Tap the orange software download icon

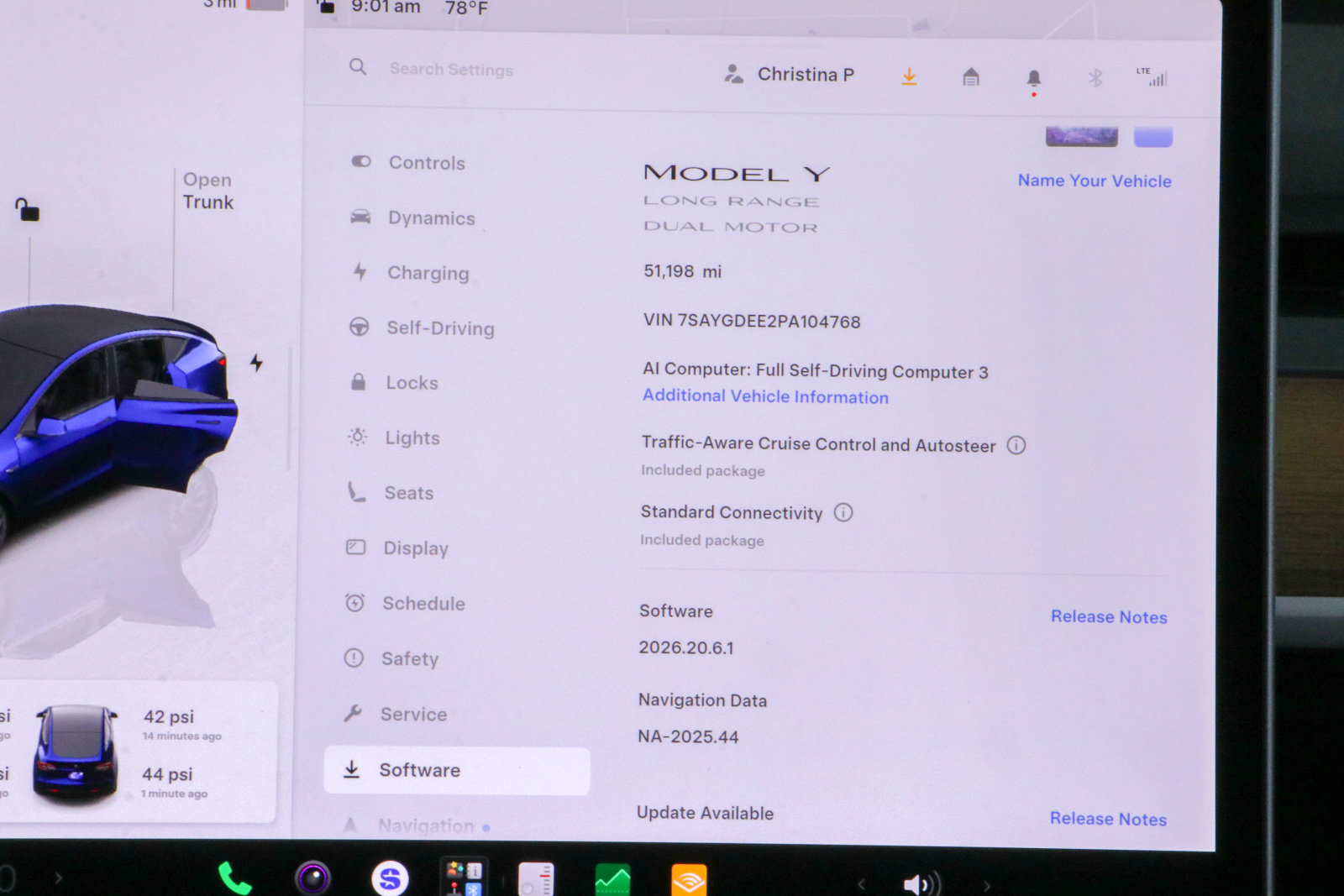pos(909,77)
